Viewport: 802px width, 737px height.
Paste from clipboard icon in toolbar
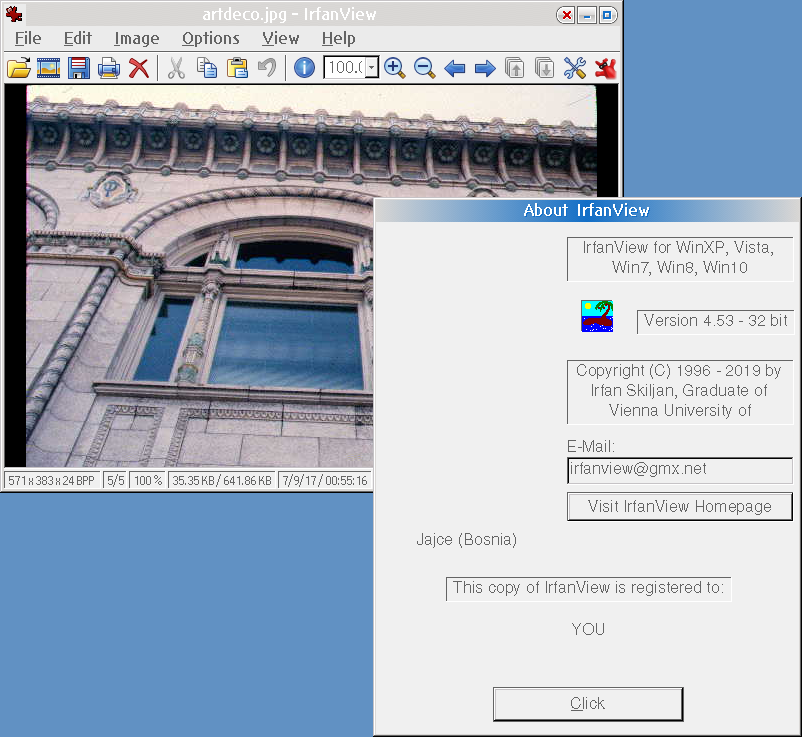(237, 68)
